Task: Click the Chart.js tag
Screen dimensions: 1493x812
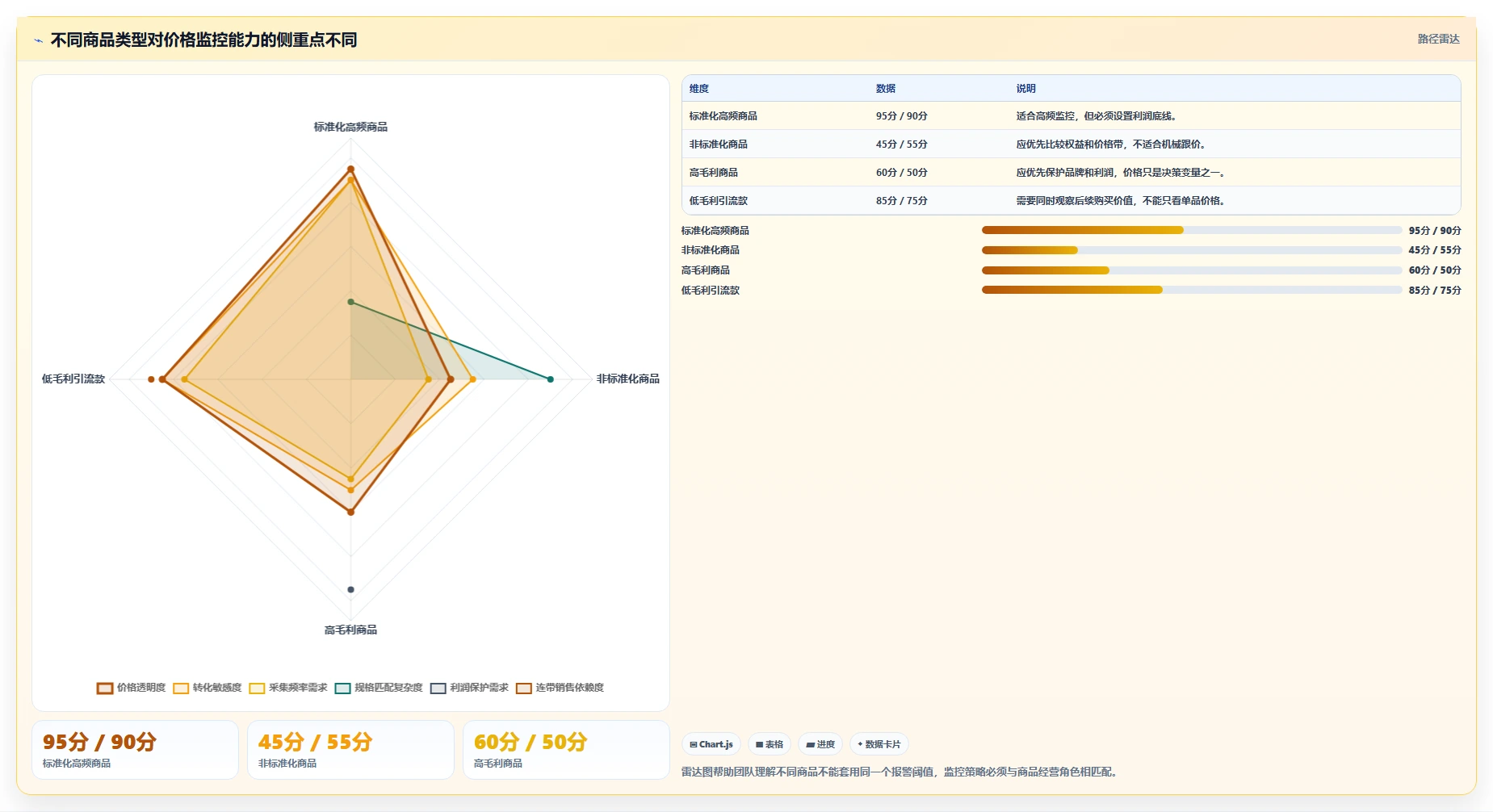Action: click(x=711, y=744)
